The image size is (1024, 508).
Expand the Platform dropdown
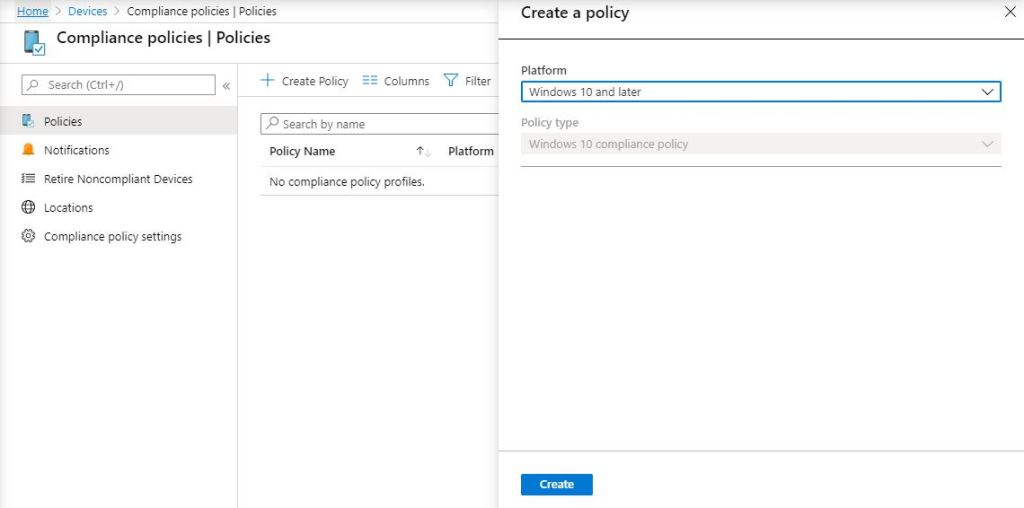click(x=760, y=92)
